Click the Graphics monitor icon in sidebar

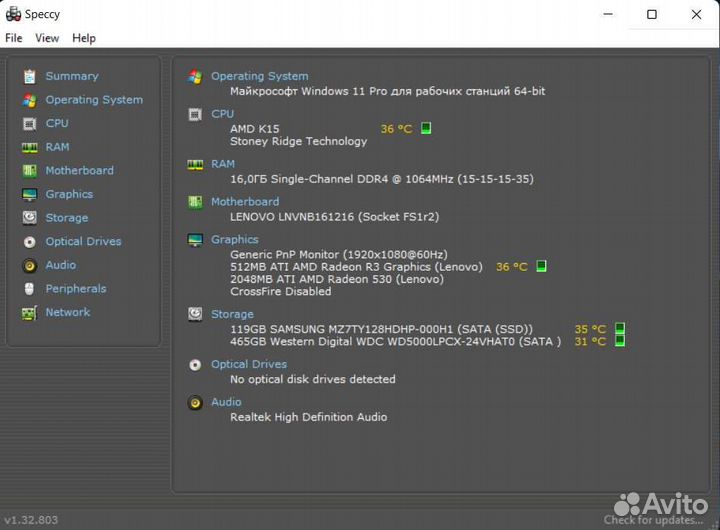coord(29,195)
